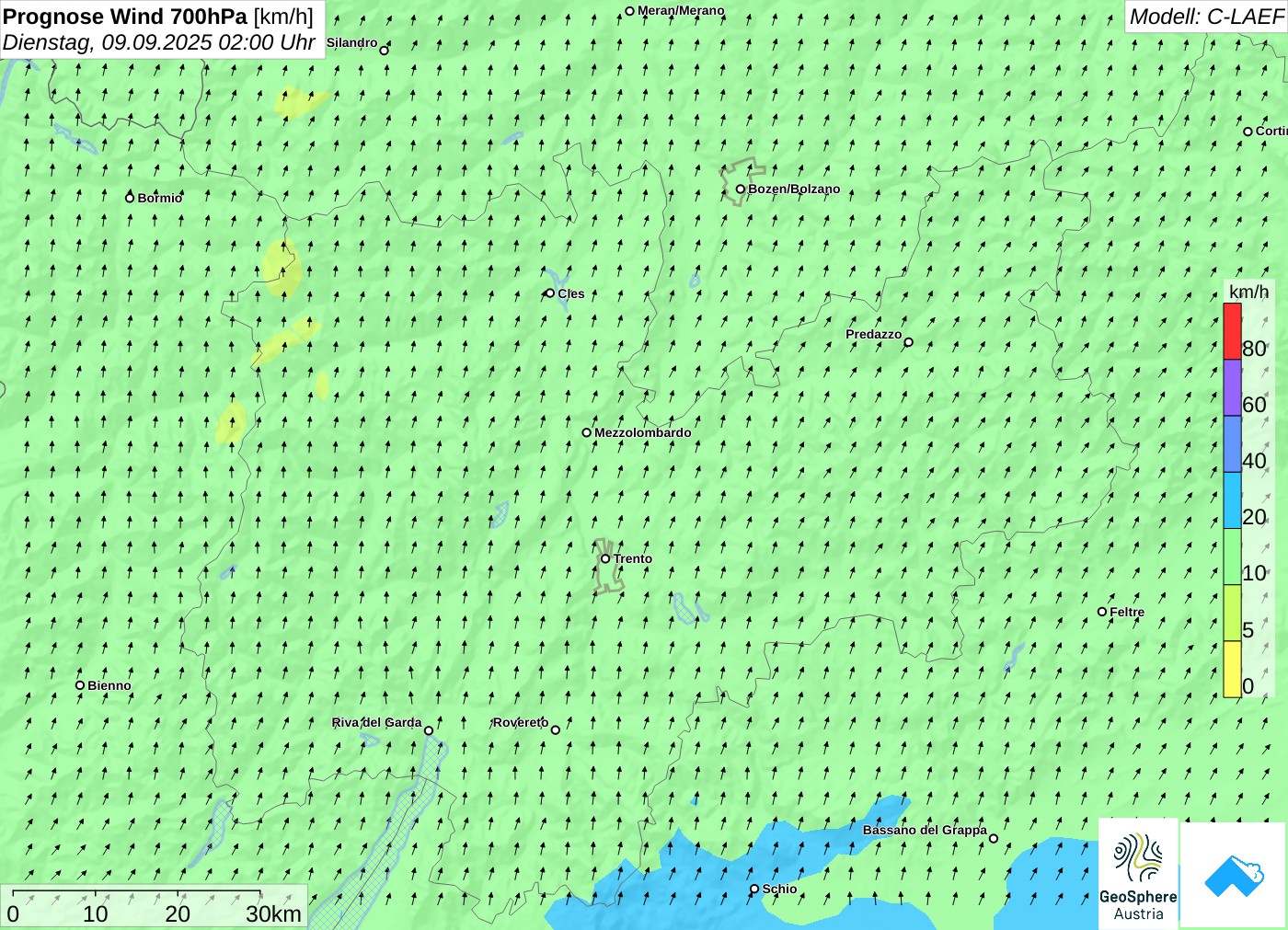Click the Bozen/Bolzano city marker
The image size is (1288, 930).
741,189
